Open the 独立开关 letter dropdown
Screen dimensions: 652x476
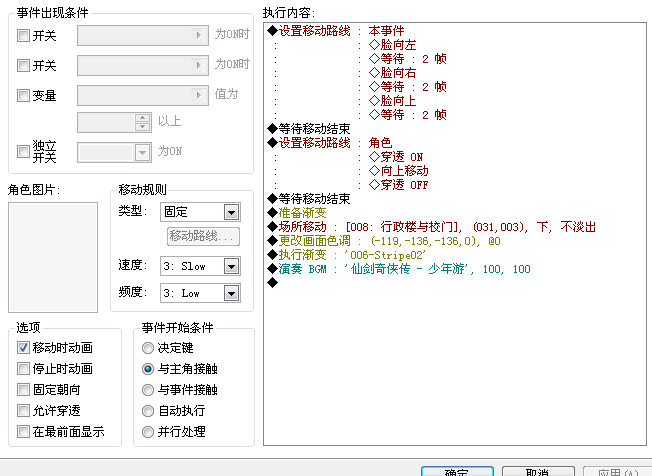pos(142,152)
